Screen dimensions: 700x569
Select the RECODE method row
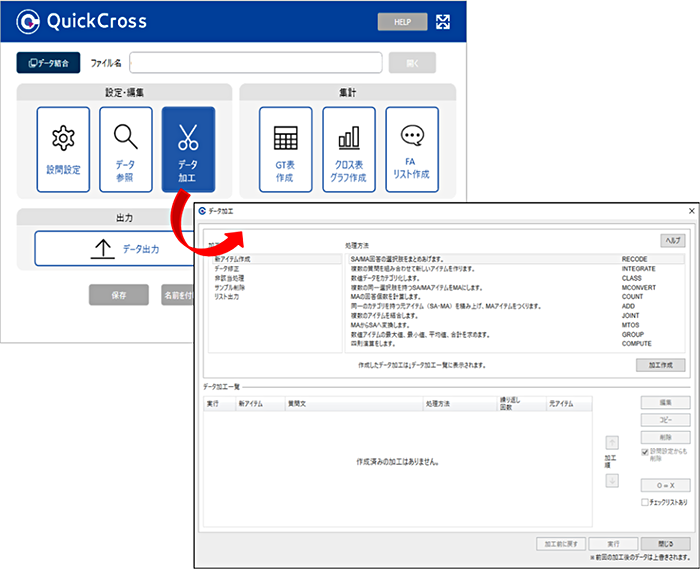click(516, 259)
